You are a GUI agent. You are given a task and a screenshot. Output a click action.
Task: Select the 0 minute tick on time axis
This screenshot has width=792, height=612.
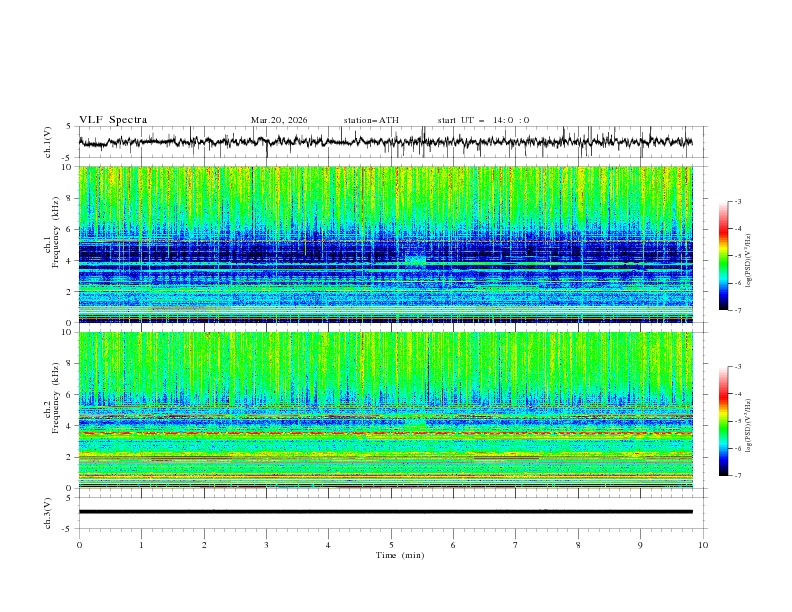pyautogui.click(x=79, y=544)
